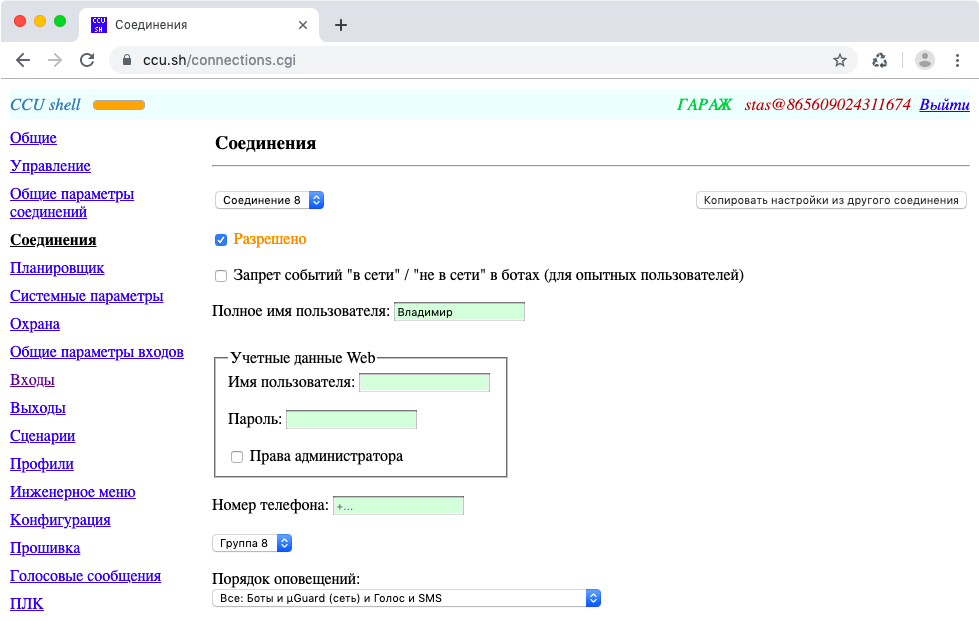Open a new browser tab

341,25
